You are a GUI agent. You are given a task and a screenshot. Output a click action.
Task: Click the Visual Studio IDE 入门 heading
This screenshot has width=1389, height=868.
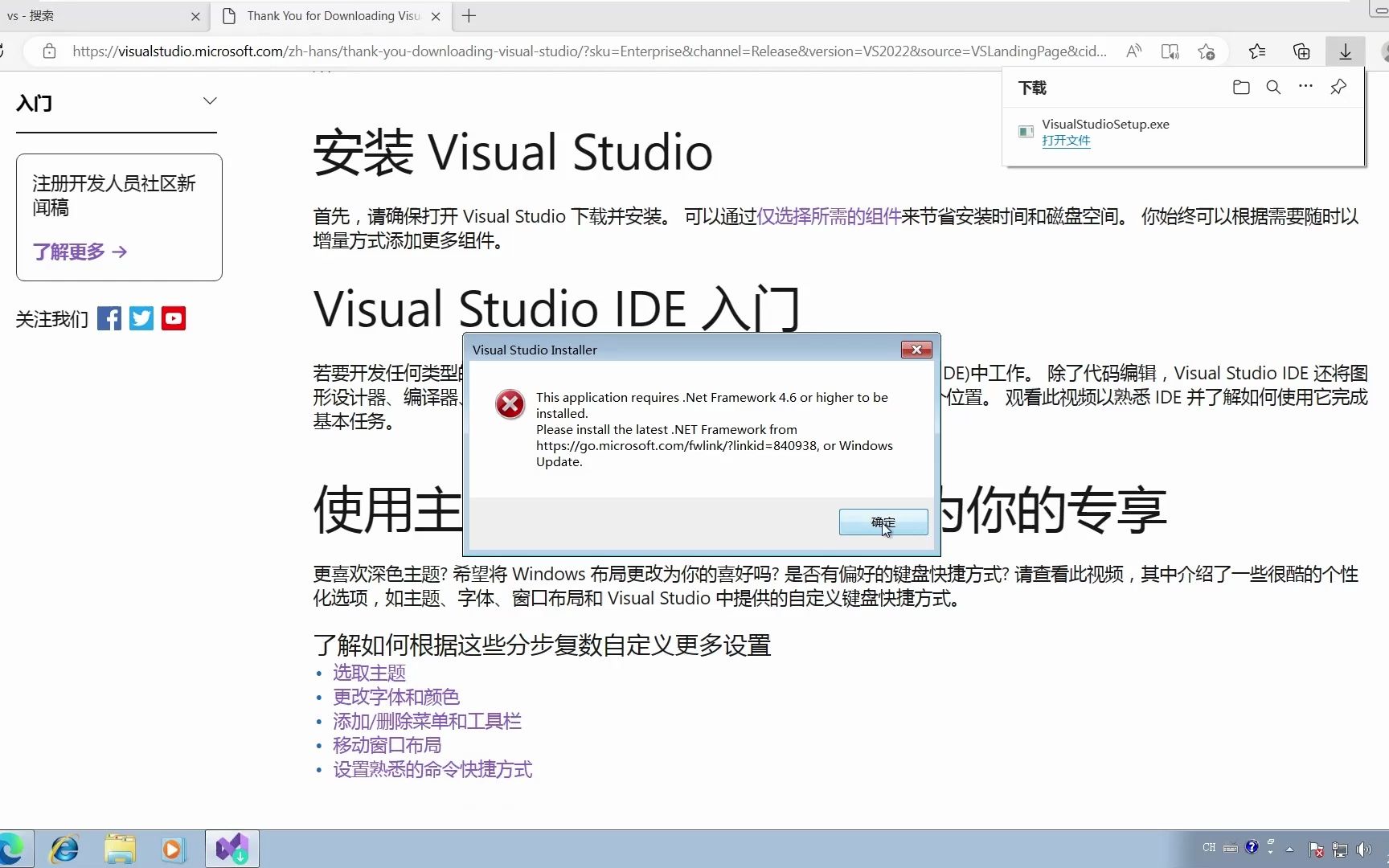pyautogui.click(x=557, y=309)
